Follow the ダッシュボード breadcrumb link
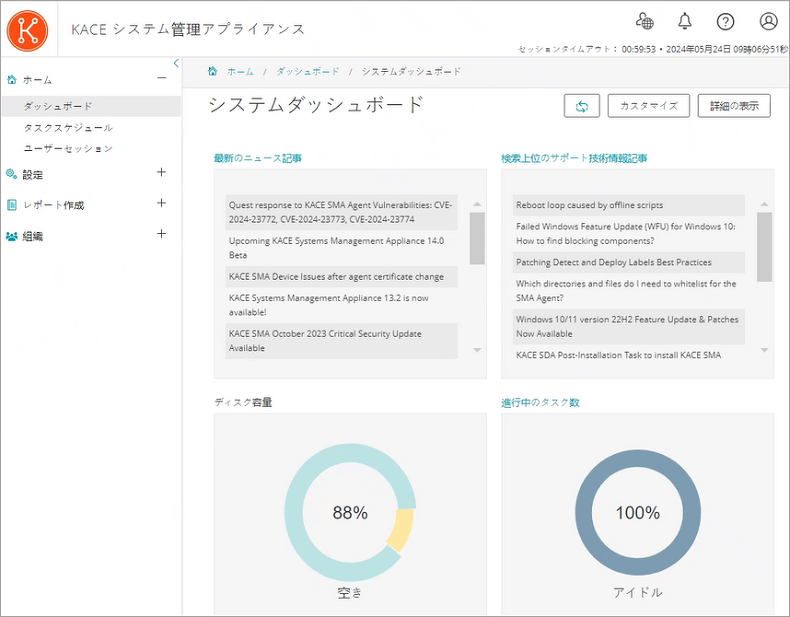 tap(308, 72)
